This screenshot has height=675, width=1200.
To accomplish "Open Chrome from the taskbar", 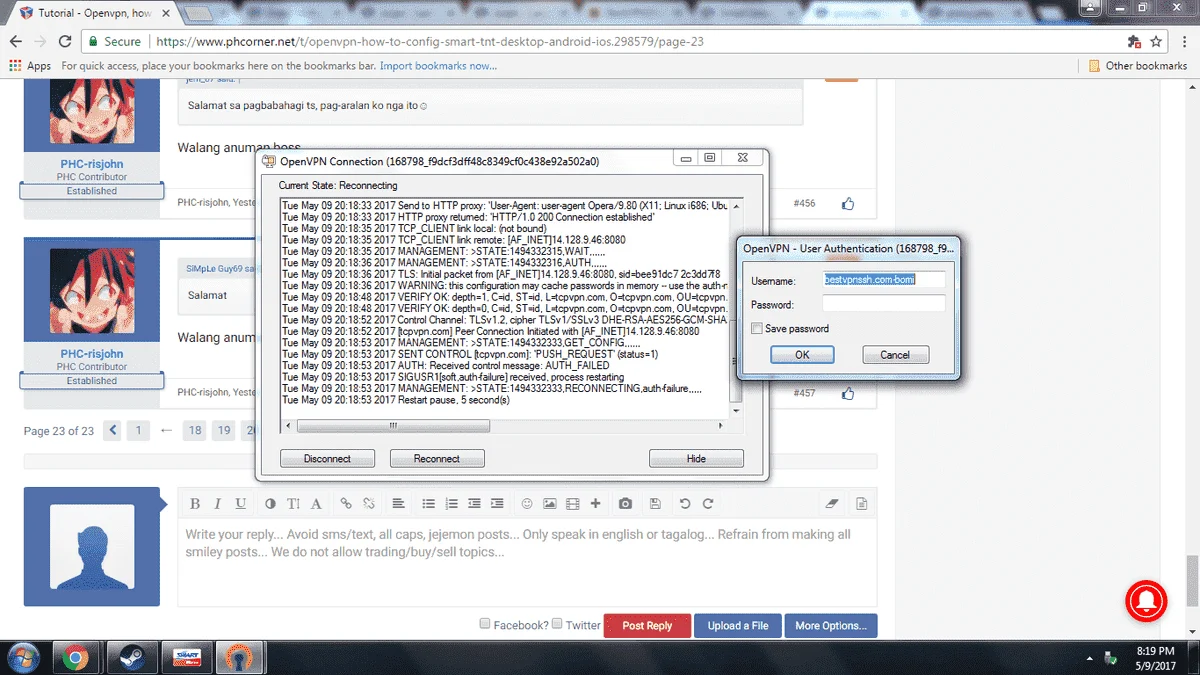I will [x=74, y=657].
